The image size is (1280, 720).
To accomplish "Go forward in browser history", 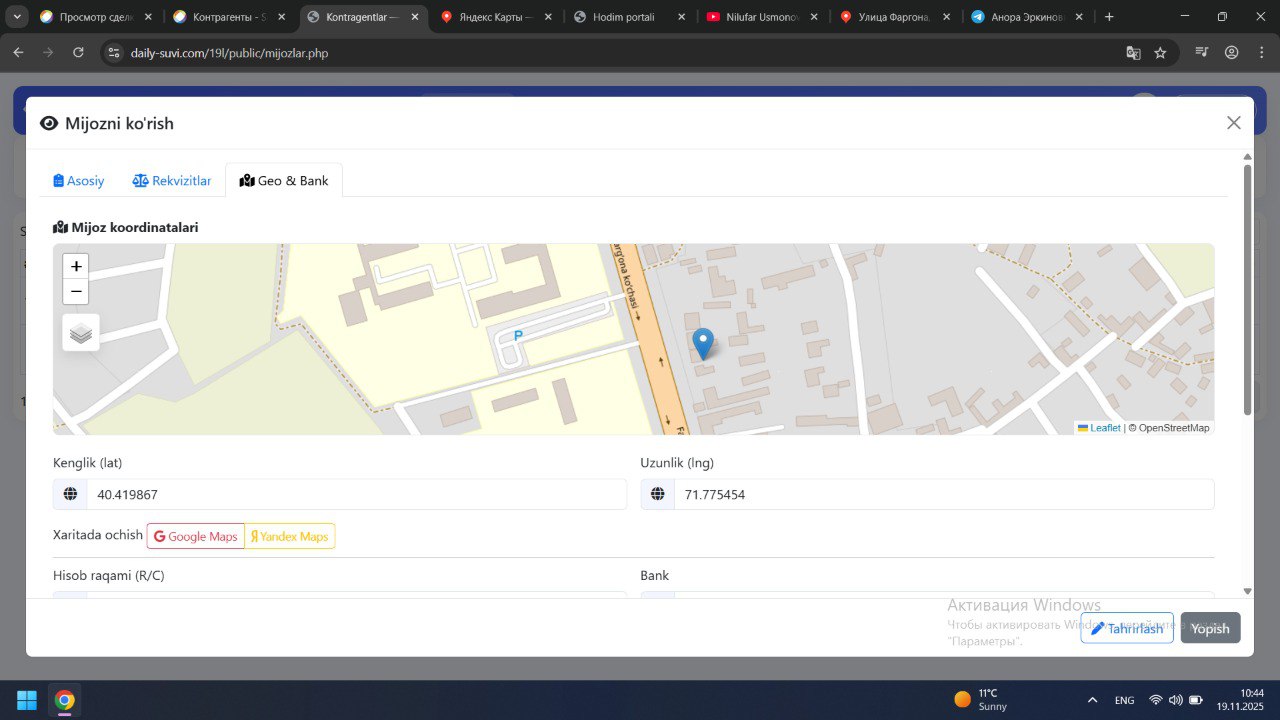I will tap(48, 52).
